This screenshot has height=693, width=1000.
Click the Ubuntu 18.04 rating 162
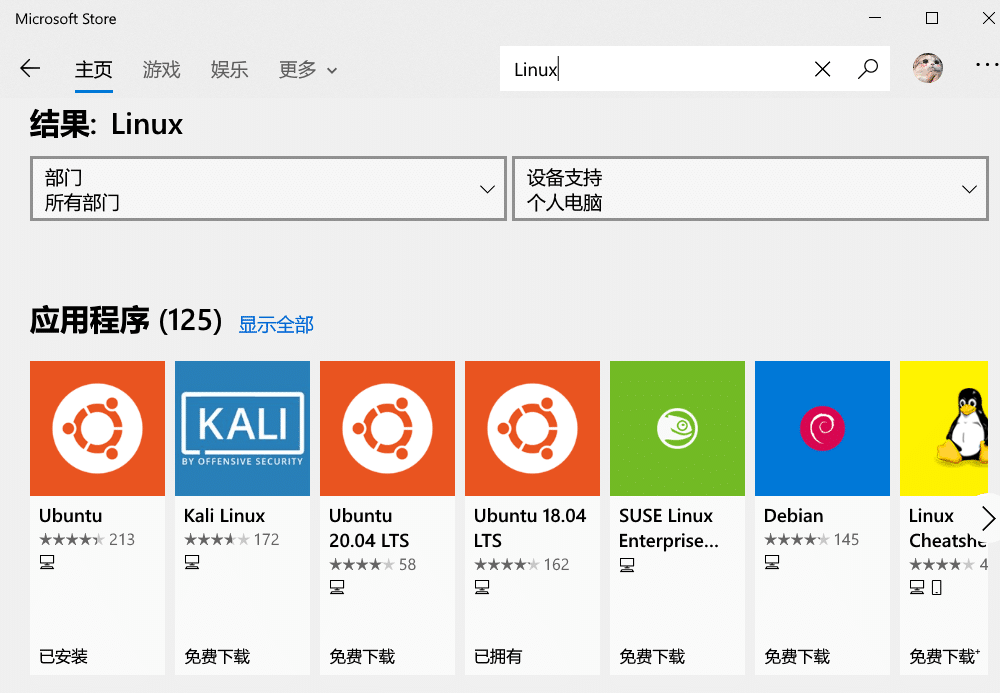click(x=522, y=564)
